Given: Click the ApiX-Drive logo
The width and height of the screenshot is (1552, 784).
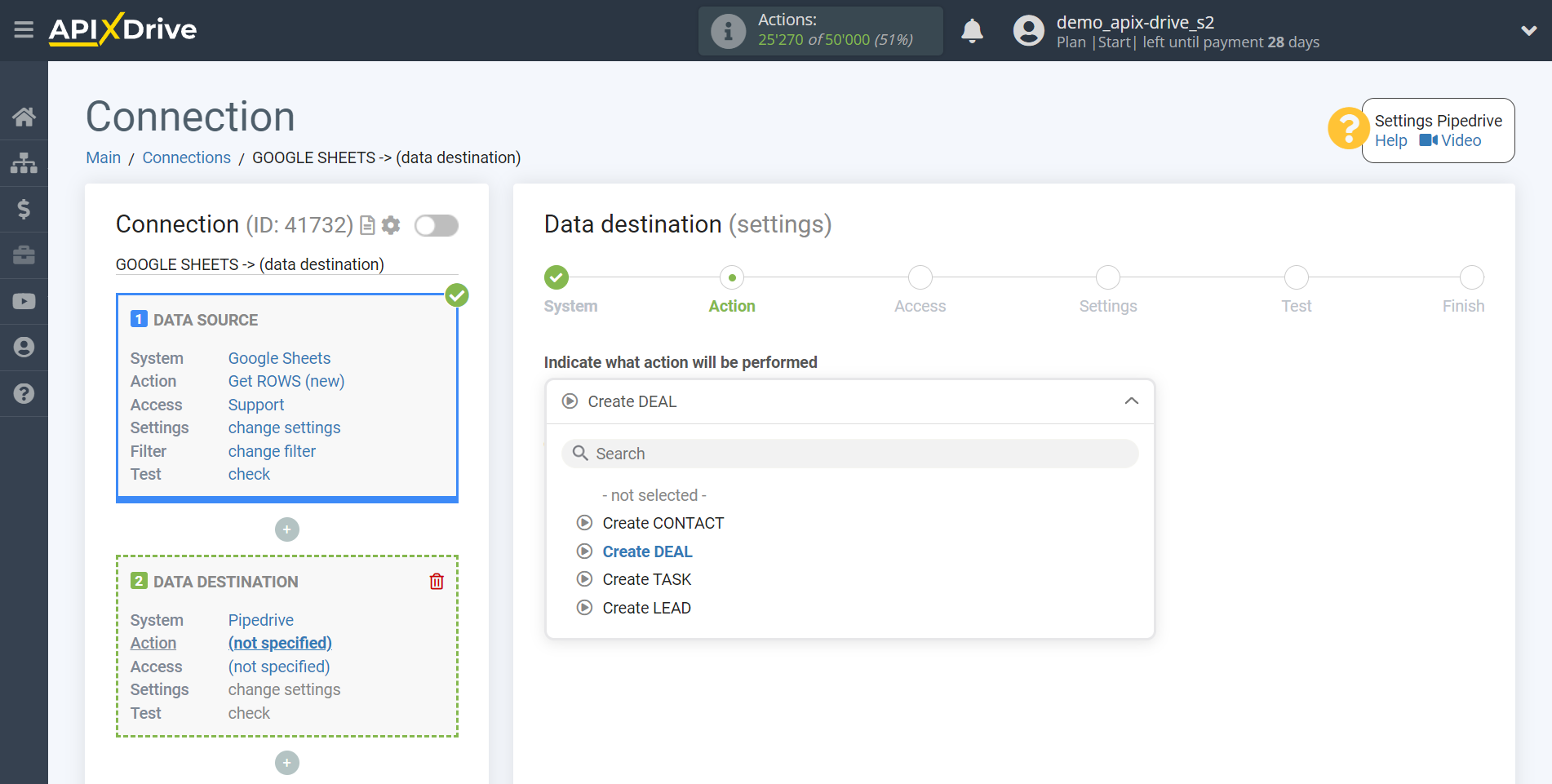Looking at the screenshot, I should 122,29.
